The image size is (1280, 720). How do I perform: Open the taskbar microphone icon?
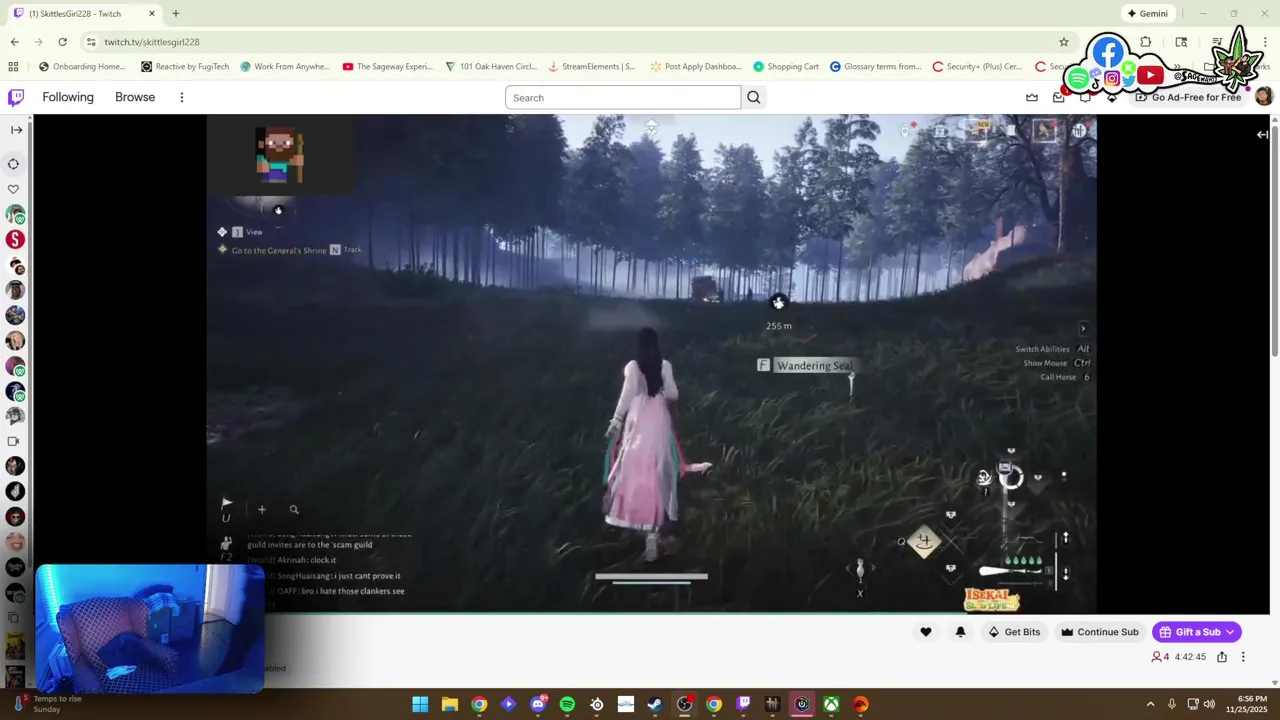(1172, 704)
